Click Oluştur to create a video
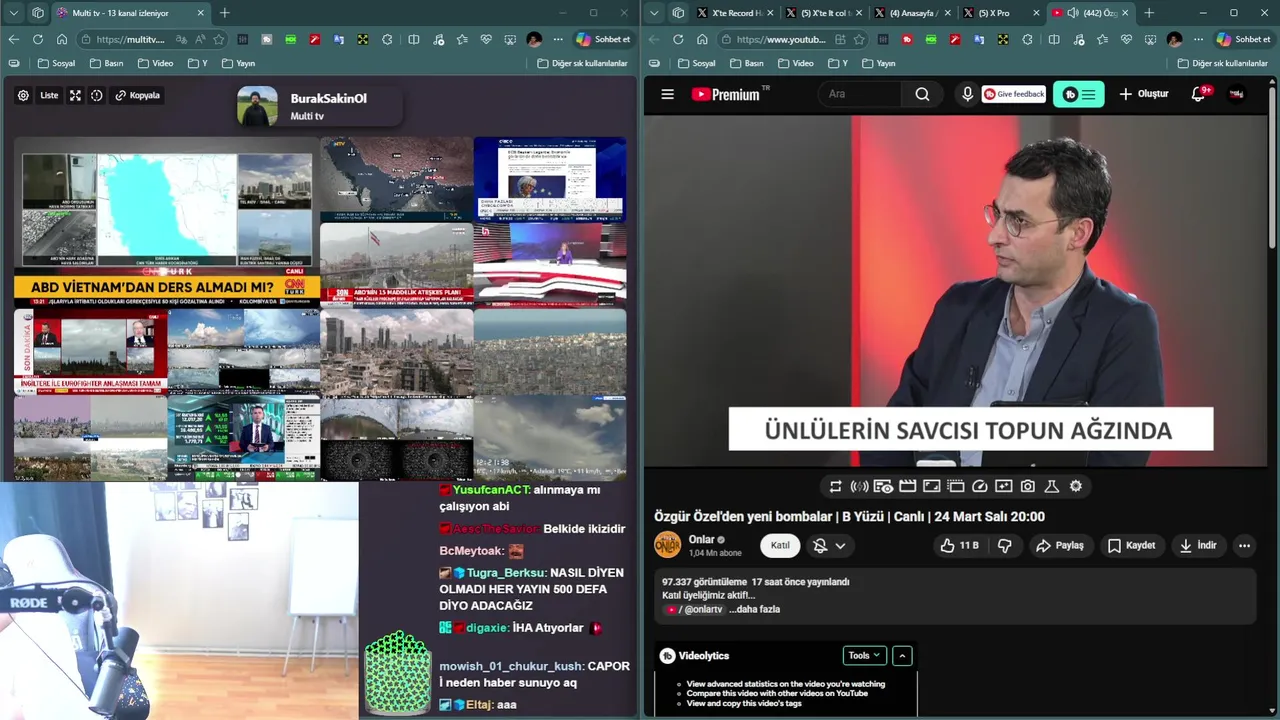Image resolution: width=1280 pixels, height=720 pixels. [1143, 94]
